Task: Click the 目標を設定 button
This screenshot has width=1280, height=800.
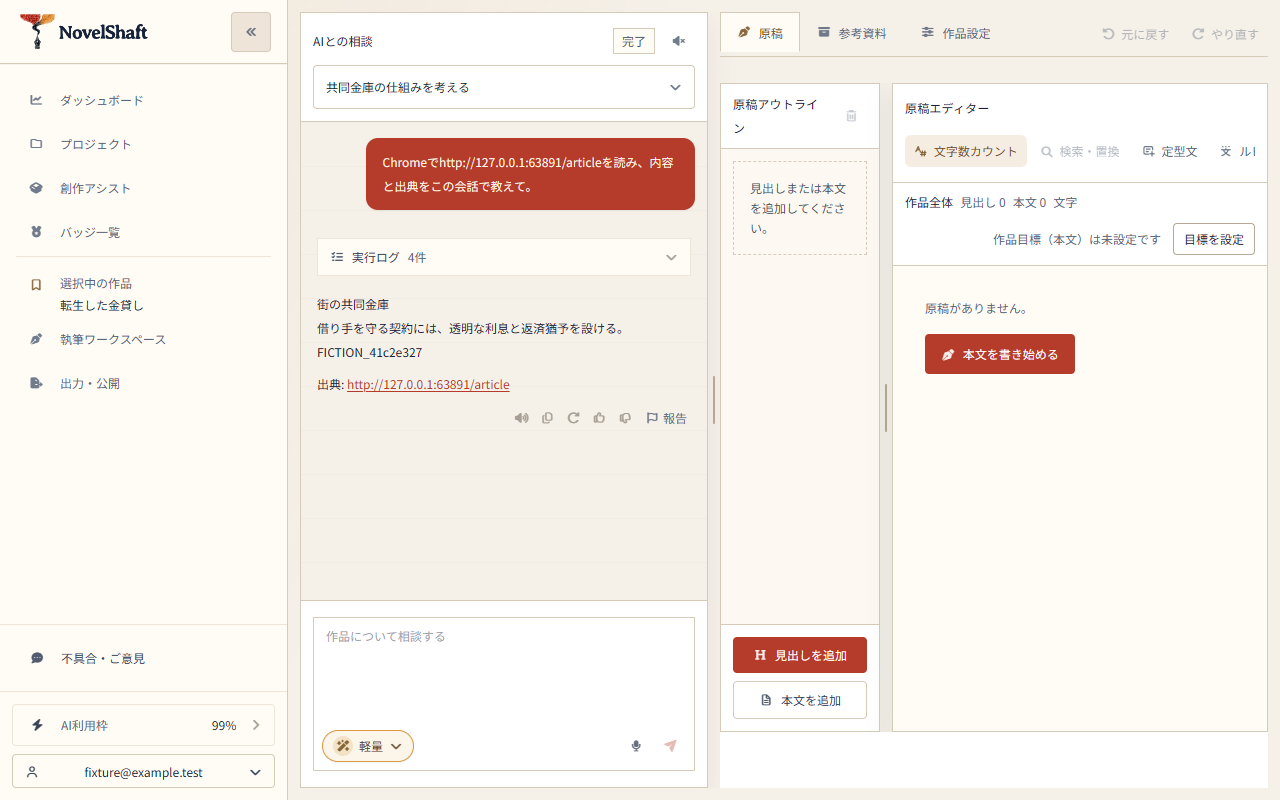Action: 1214,239
